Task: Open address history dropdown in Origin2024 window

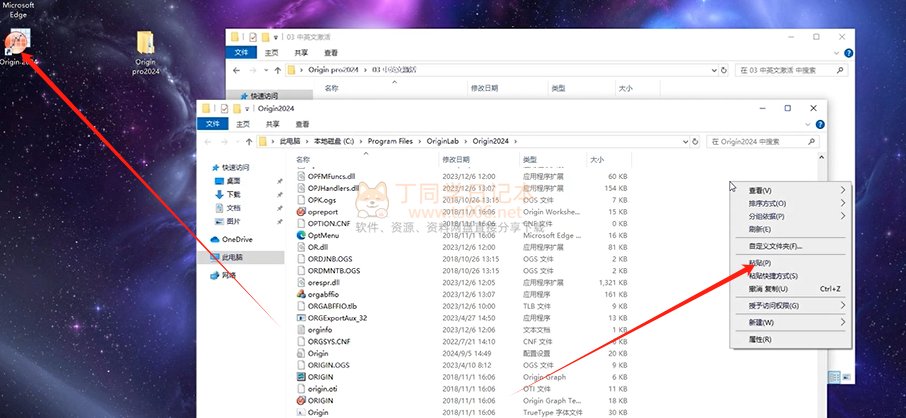Action: 685,141
